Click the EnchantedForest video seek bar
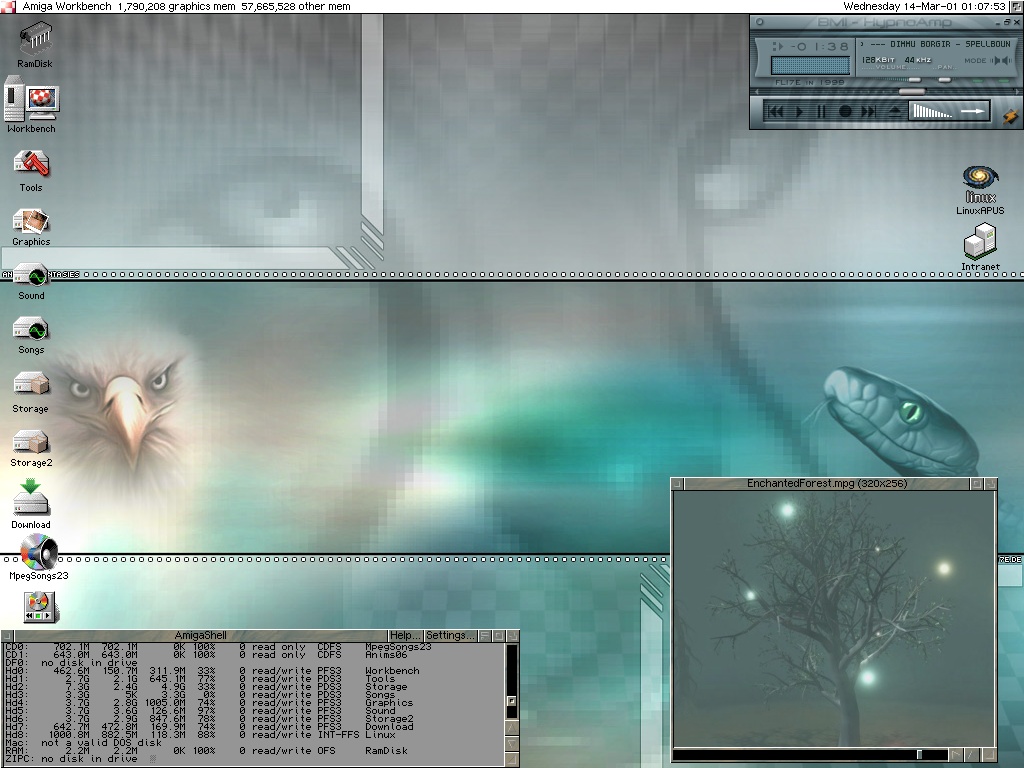This screenshot has width=1024, height=768. pos(800,755)
